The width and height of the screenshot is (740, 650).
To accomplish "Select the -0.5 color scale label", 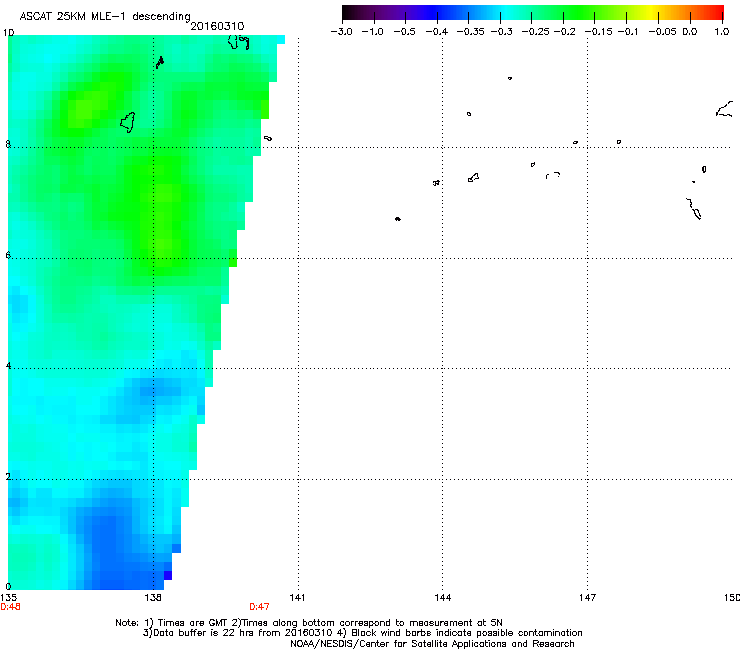I will click(404, 32).
